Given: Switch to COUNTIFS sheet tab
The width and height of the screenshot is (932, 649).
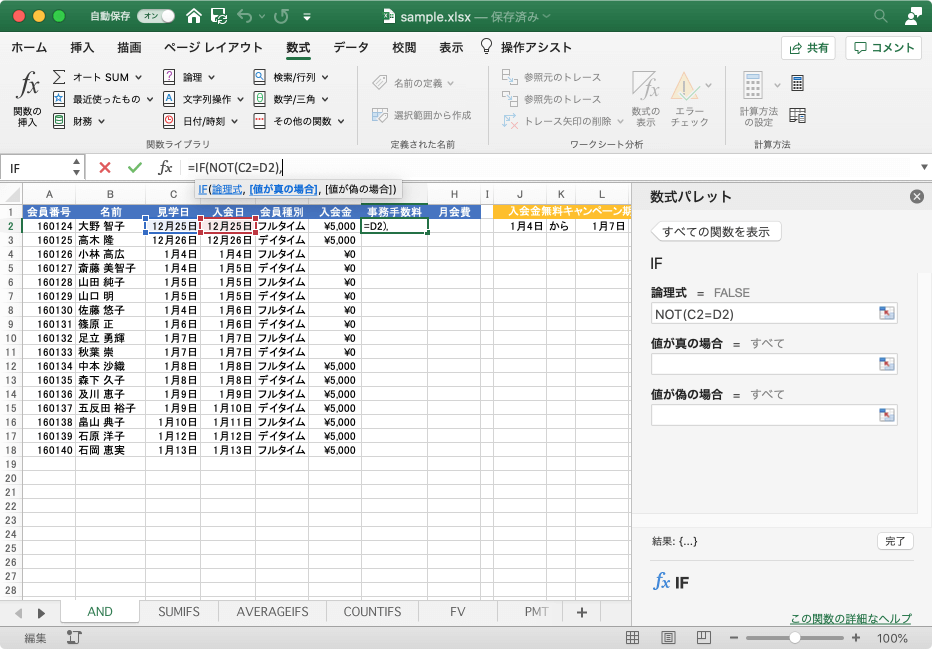Looking at the screenshot, I should tap(372, 612).
